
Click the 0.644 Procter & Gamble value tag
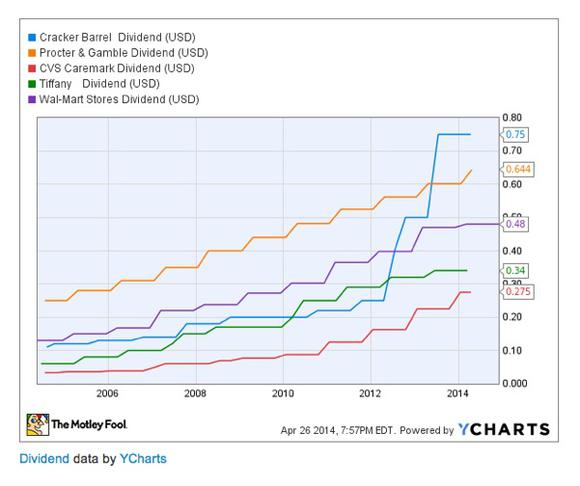[517, 169]
